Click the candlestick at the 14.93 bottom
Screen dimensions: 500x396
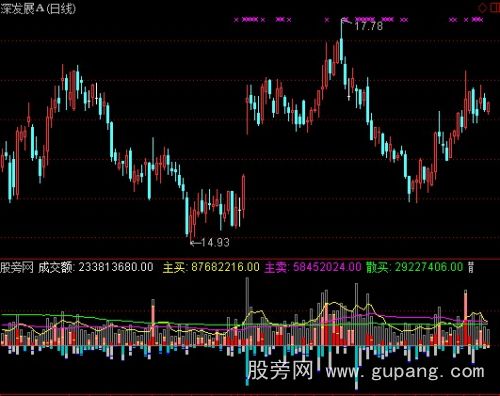191,224
